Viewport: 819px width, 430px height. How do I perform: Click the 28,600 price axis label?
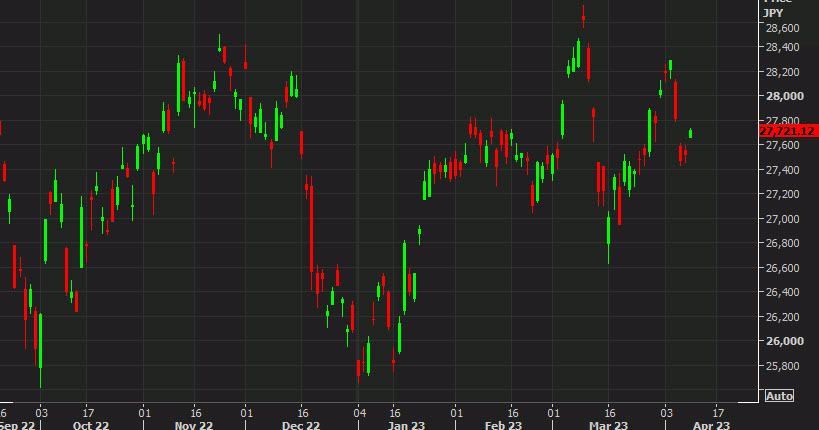click(x=782, y=28)
